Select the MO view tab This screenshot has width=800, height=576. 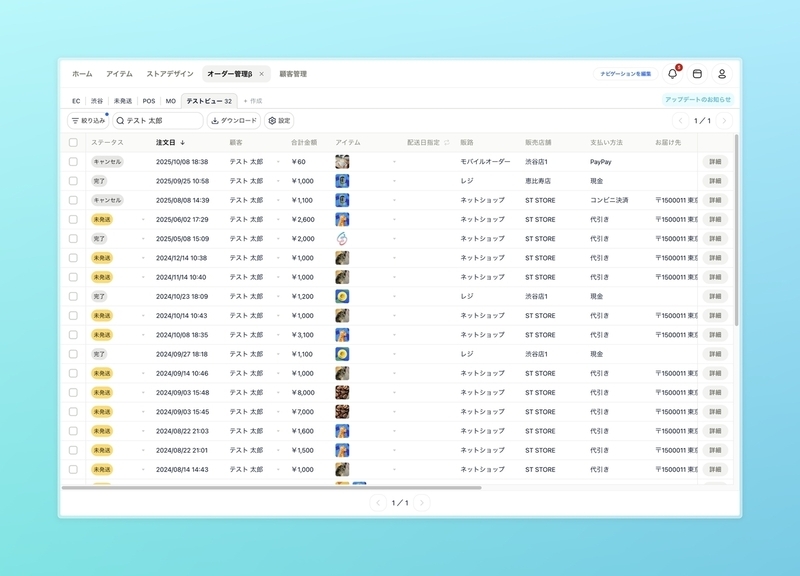pyautogui.click(x=170, y=101)
